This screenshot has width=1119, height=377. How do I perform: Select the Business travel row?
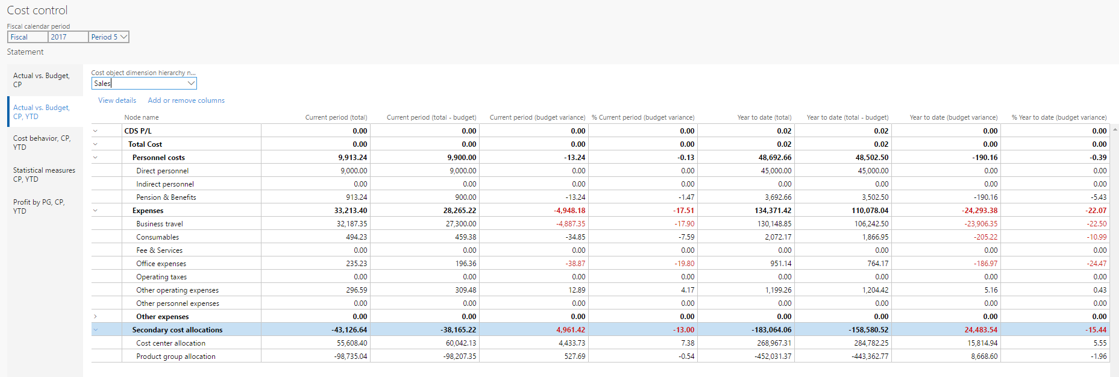599,223
